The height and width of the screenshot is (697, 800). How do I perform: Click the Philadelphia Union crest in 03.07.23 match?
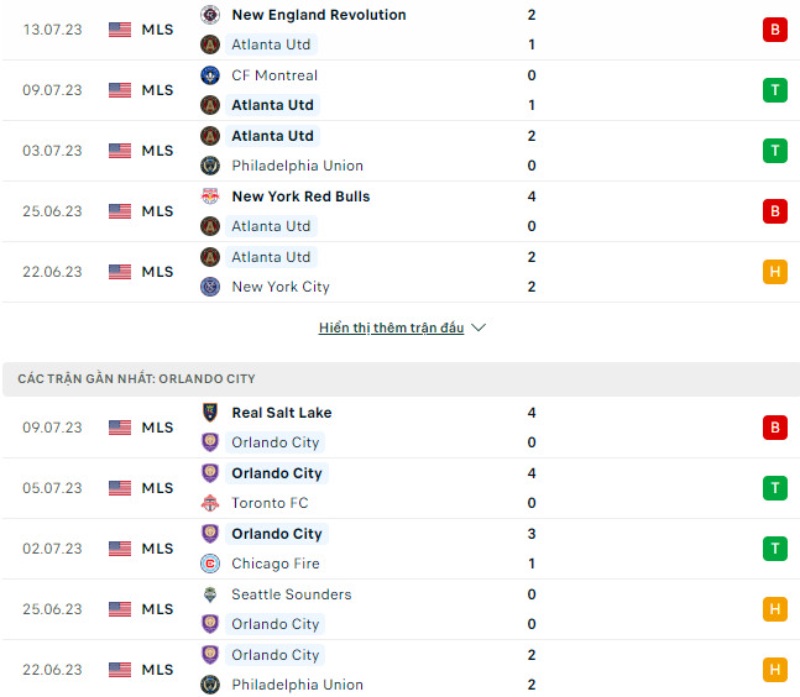pyautogui.click(x=210, y=166)
